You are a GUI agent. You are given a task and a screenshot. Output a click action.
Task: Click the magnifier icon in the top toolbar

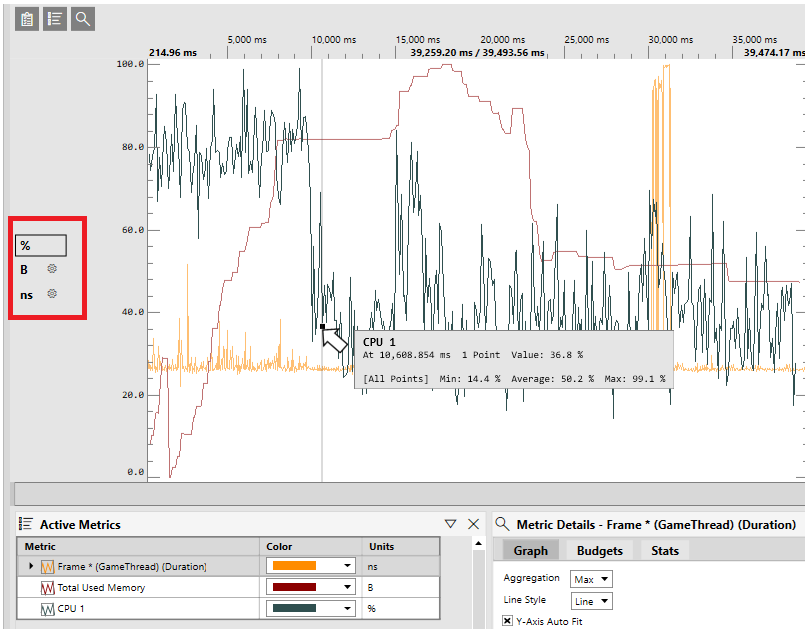coord(83,20)
